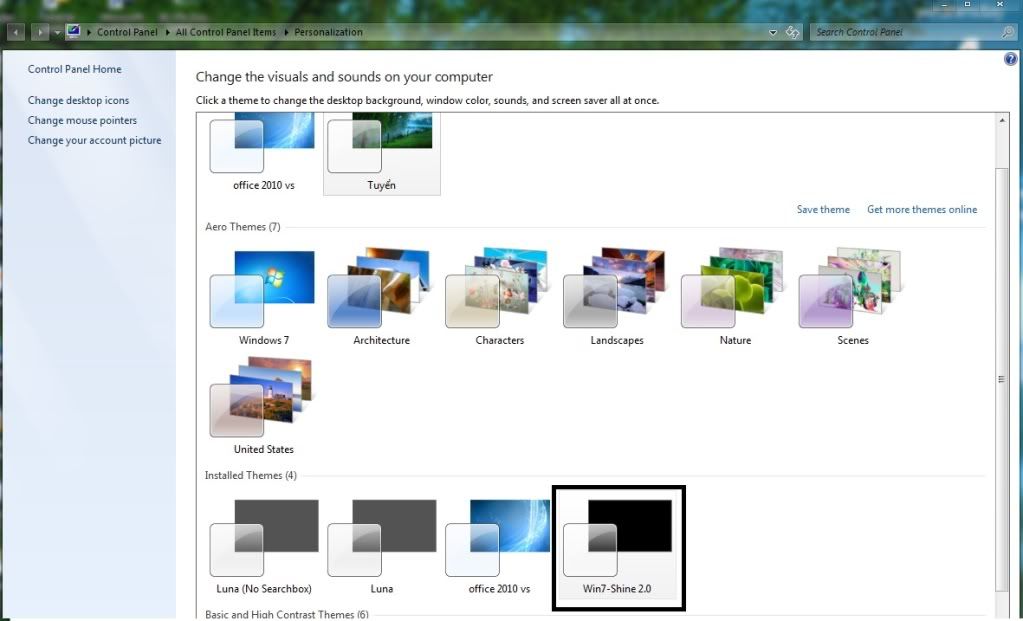This screenshot has width=1023, height=621.
Task: Click the search magnifier icon
Action: (1008, 32)
